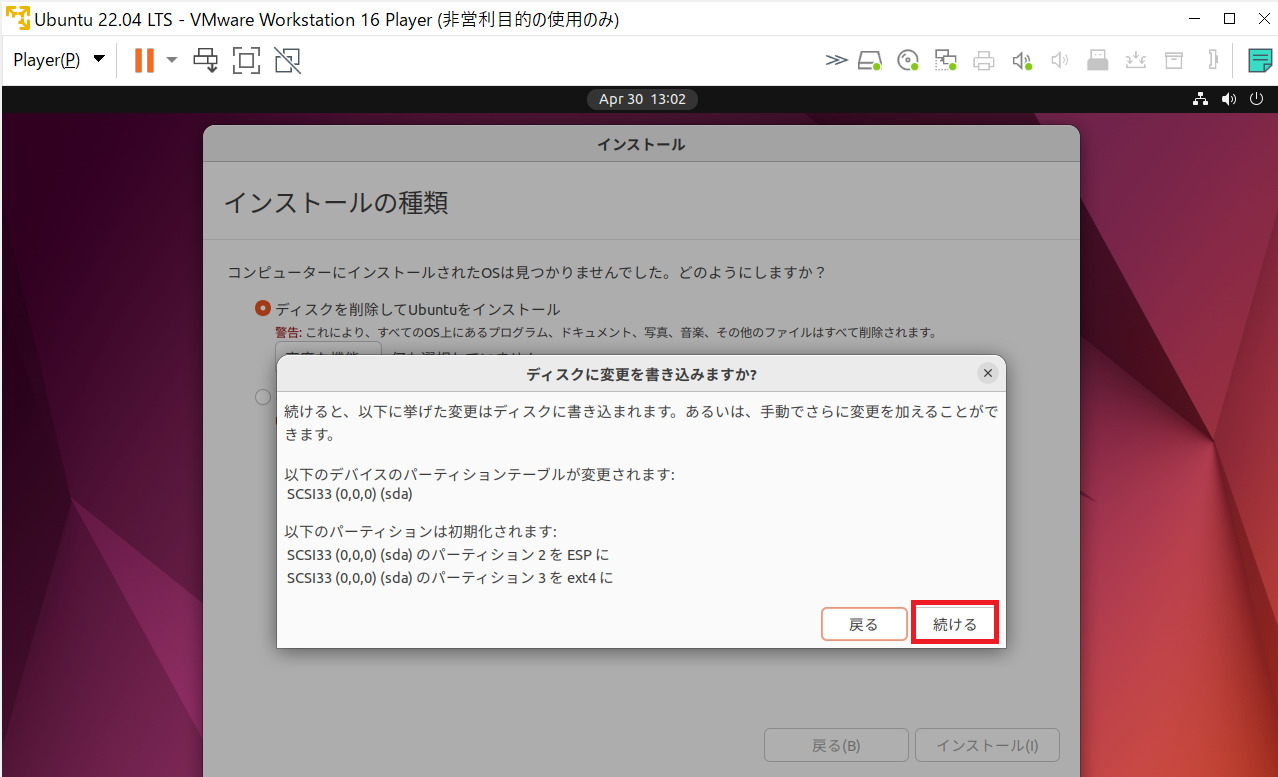Click the hard disk device icon

(869, 60)
